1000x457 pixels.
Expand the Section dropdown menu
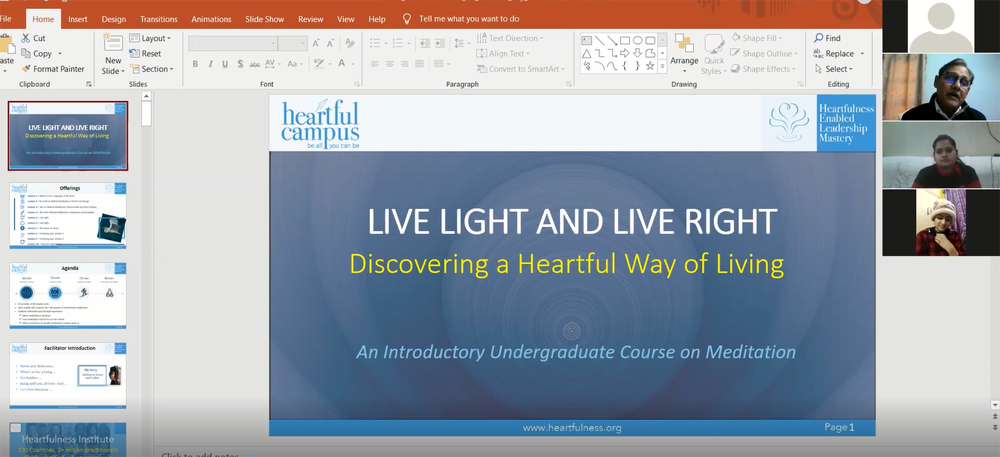pyautogui.click(x=151, y=69)
